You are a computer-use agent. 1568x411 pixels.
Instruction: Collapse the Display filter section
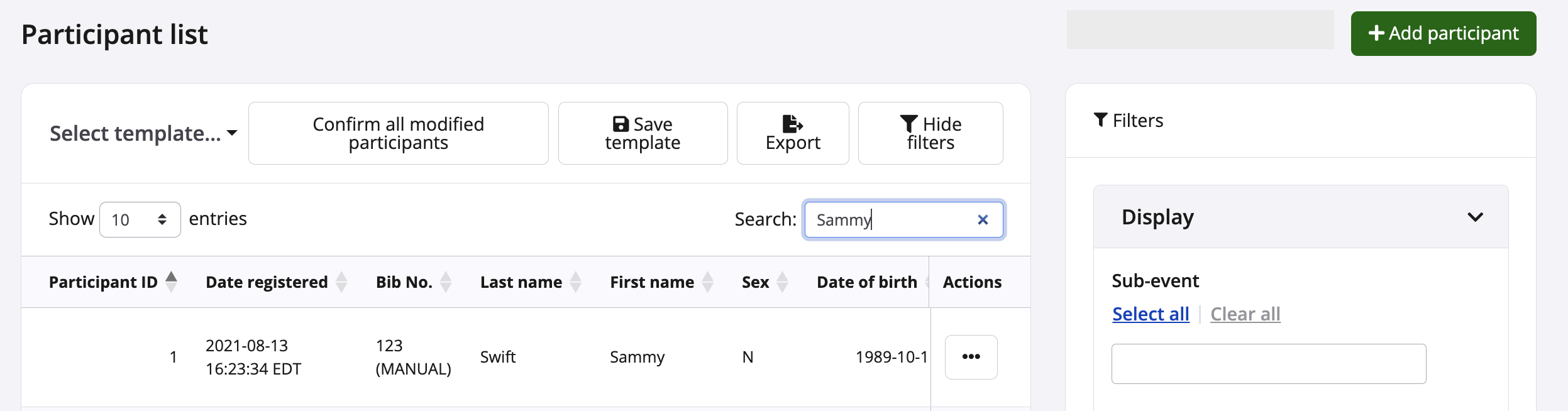tap(1475, 217)
